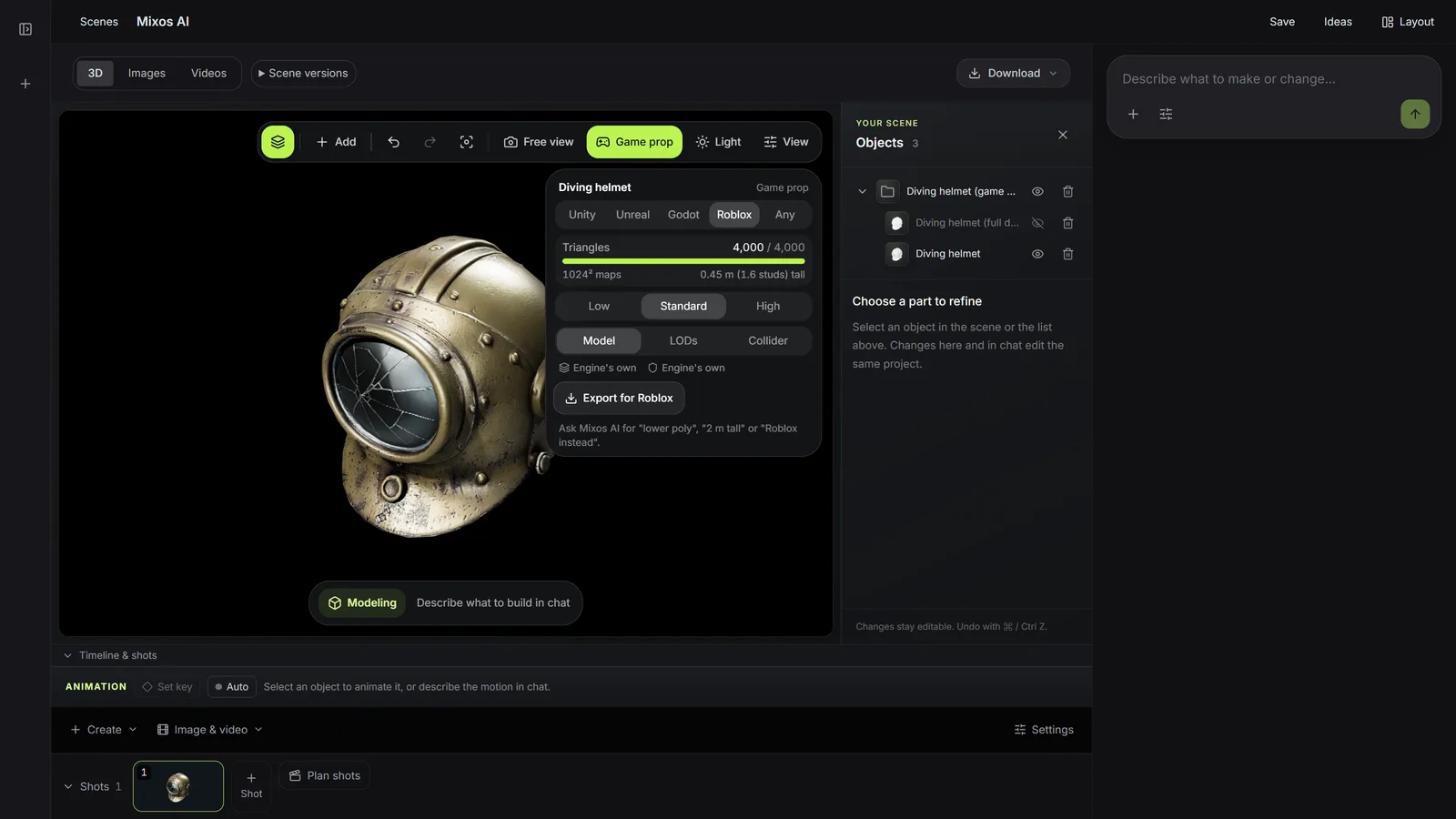1456x819 pixels.
Task: Show the hidden Diving helmet full detail object
Action: (1037, 223)
